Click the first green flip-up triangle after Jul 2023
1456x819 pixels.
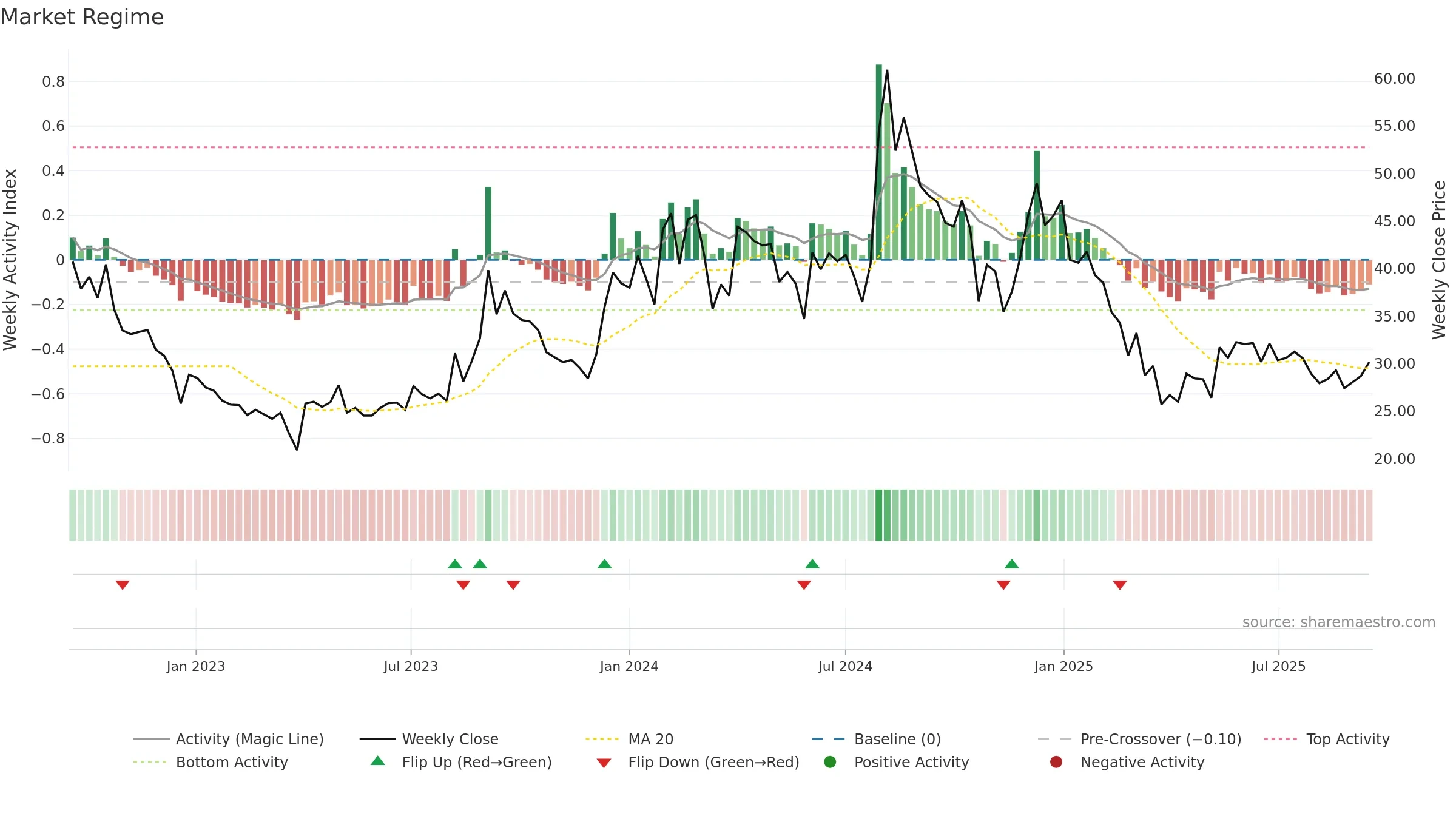pos(455,564)
